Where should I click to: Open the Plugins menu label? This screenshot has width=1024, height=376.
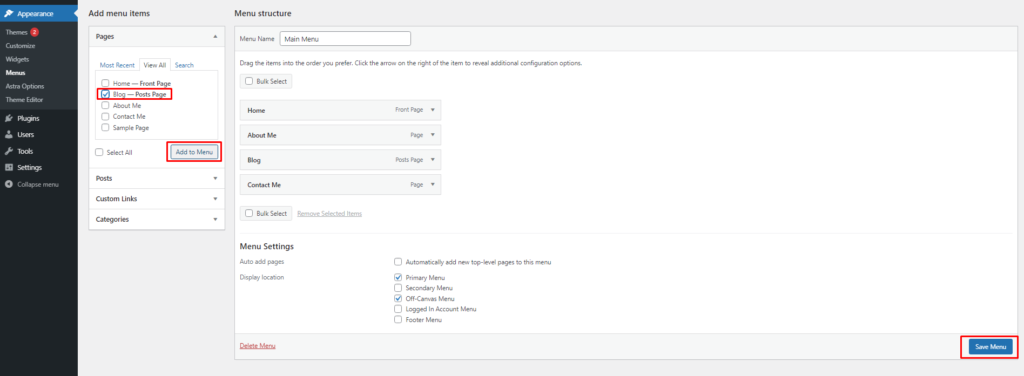(x=28, y=119)
